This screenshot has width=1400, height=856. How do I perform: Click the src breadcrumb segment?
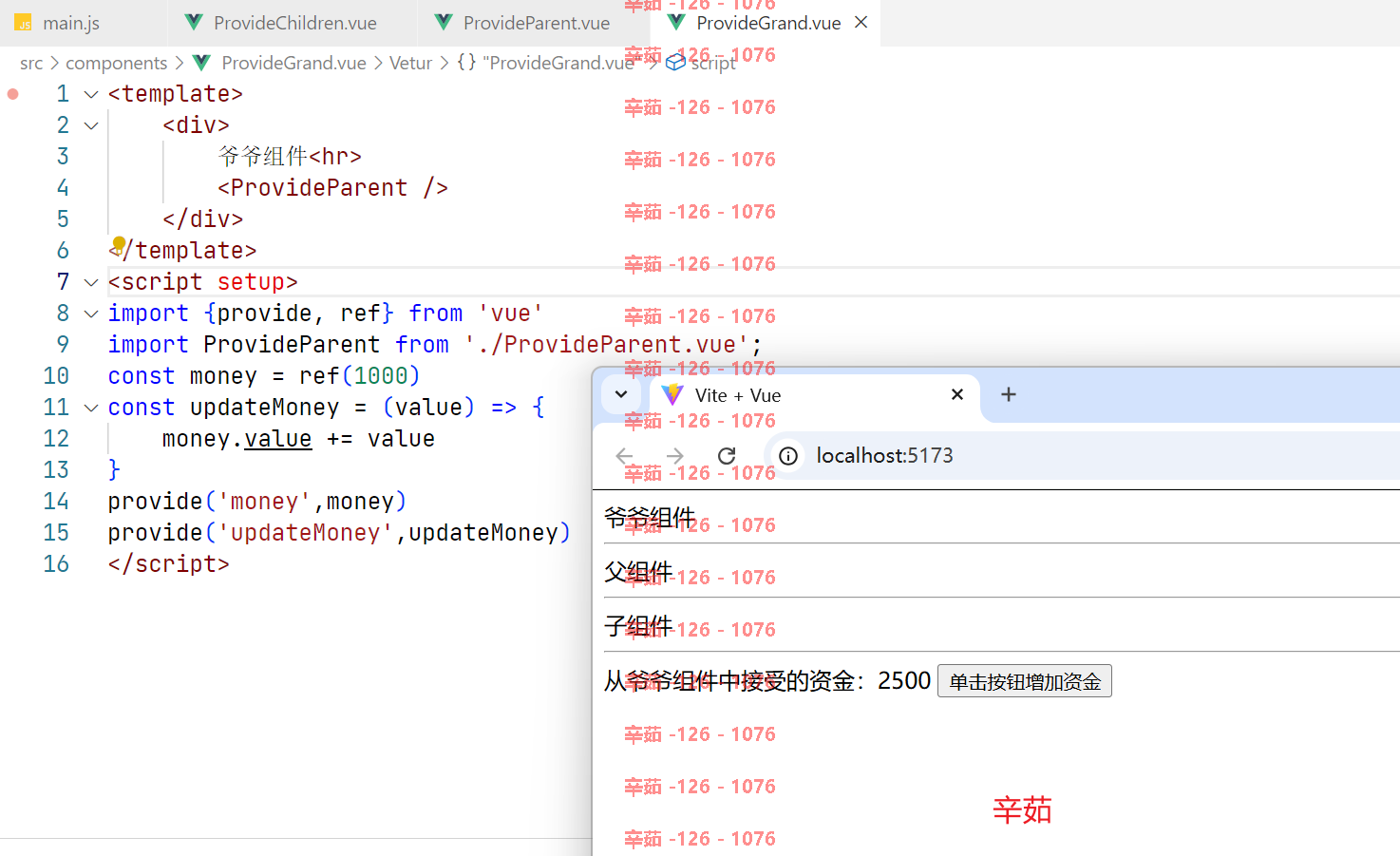point(31,63)
